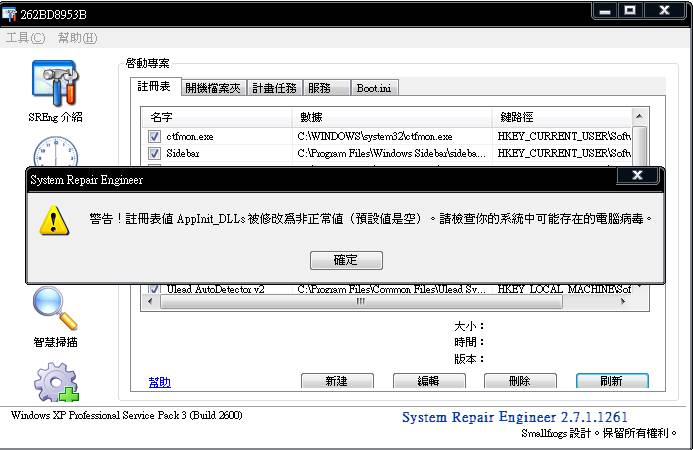Switch to the 服務 tab
This screenshot has height=450, width=693.
click(326, 88)
